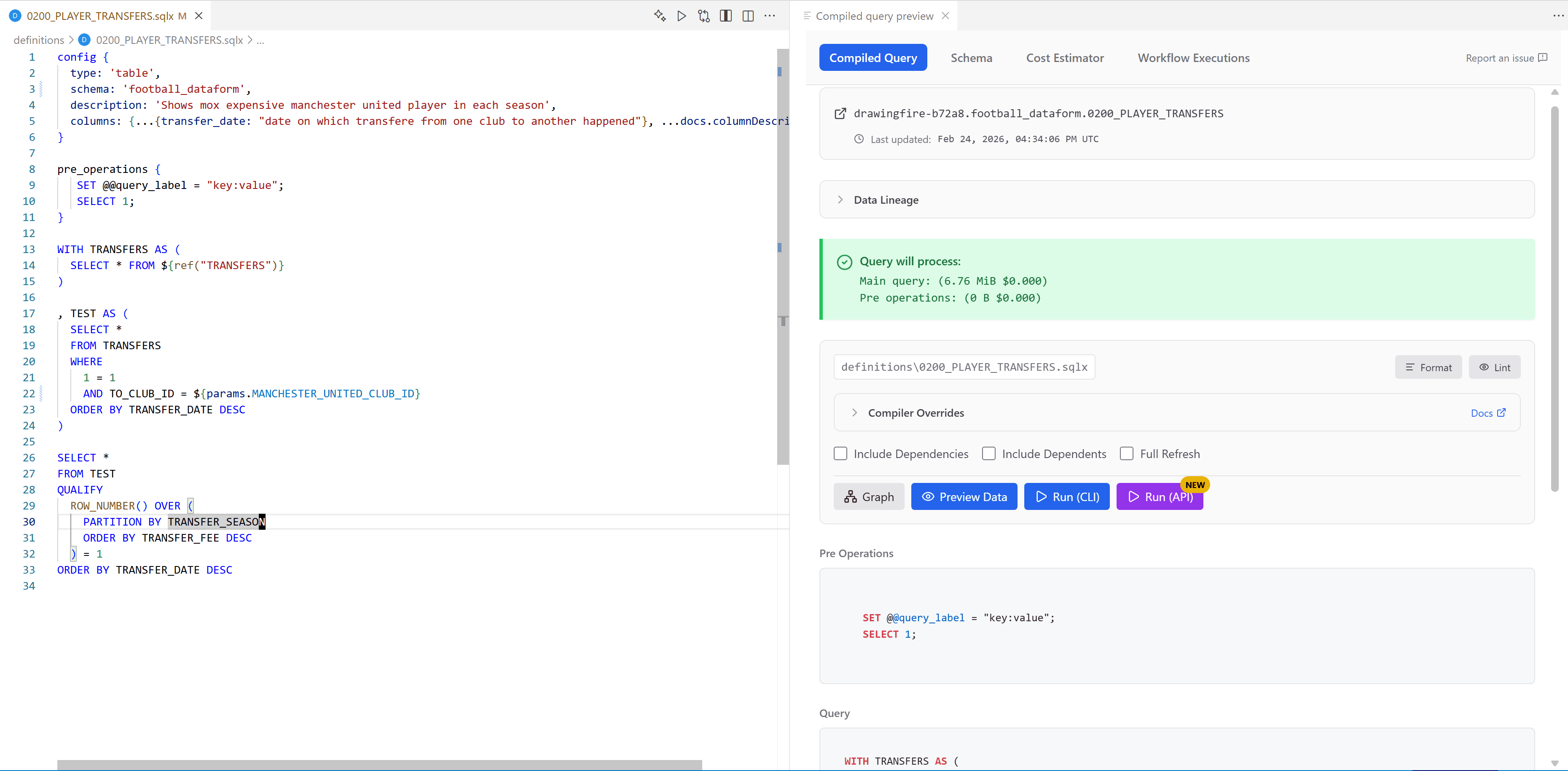The image size is (1568, 771).
Task: Click the preview scrollbar down arrow
Action: [1554, 763]
